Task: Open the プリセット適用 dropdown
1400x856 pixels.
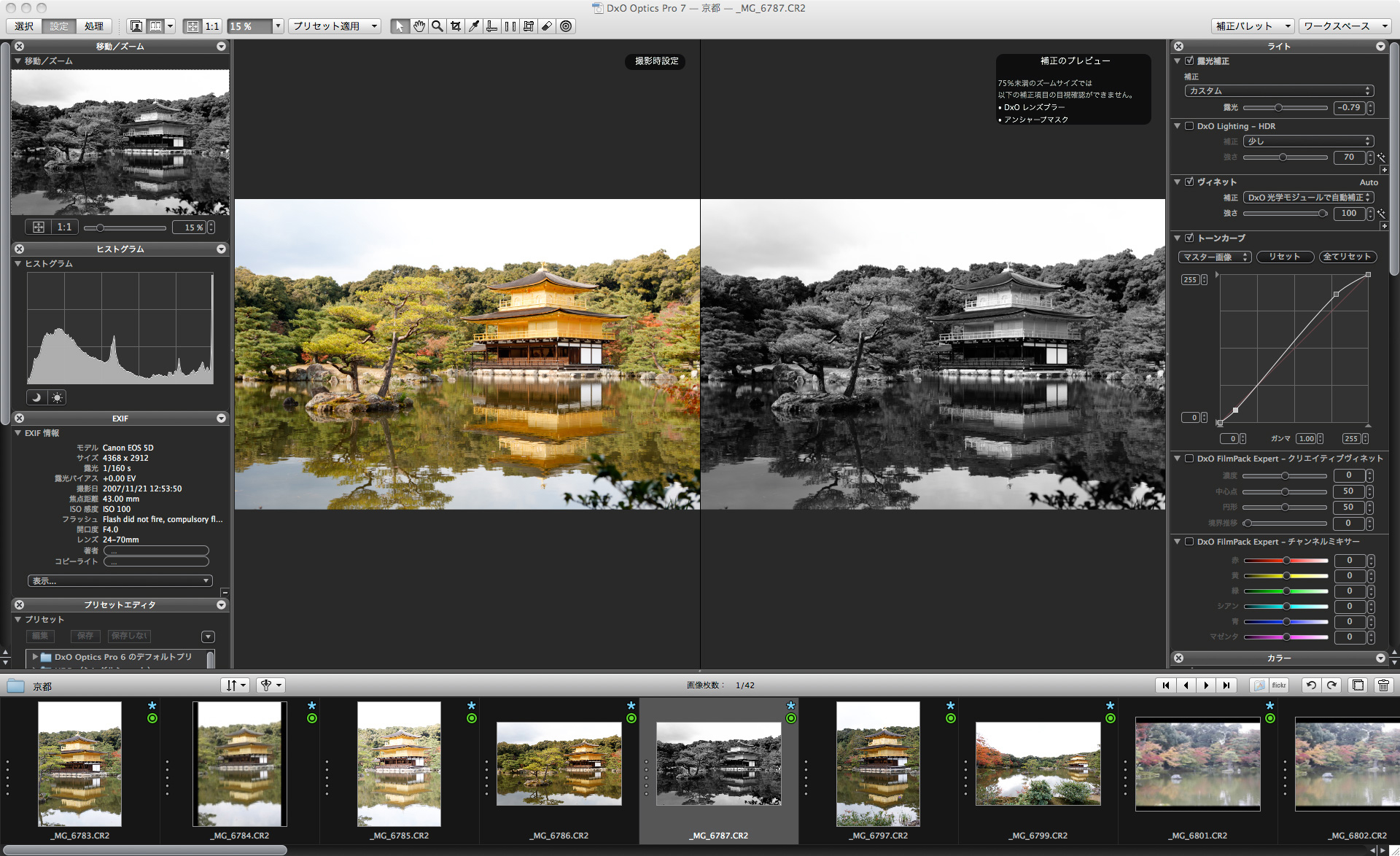Action: coord(335,26)
